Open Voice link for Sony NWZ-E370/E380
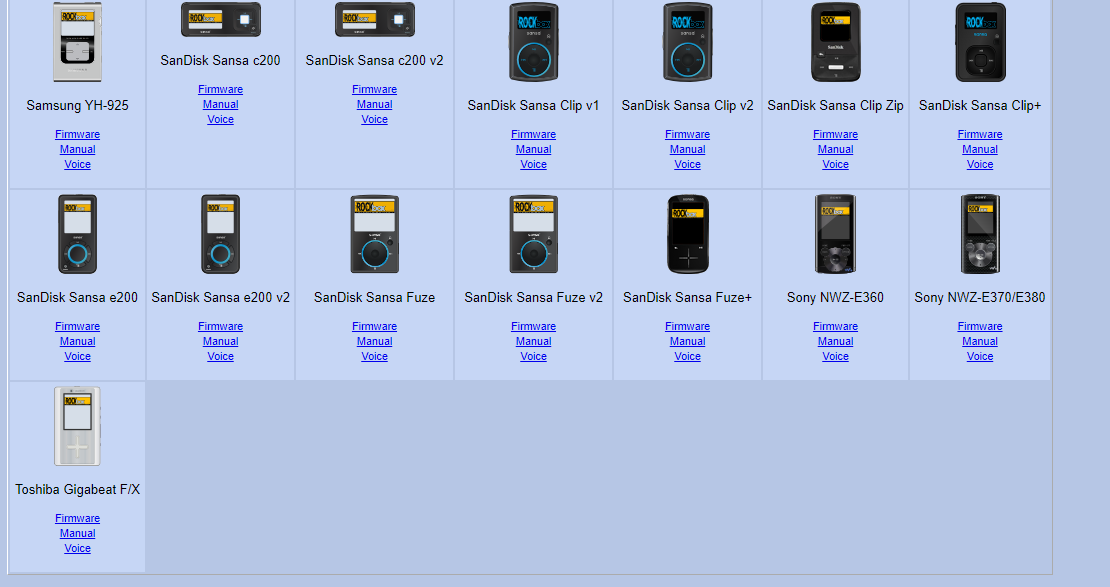Screen dimensions: 1110x587 point(980,356)
